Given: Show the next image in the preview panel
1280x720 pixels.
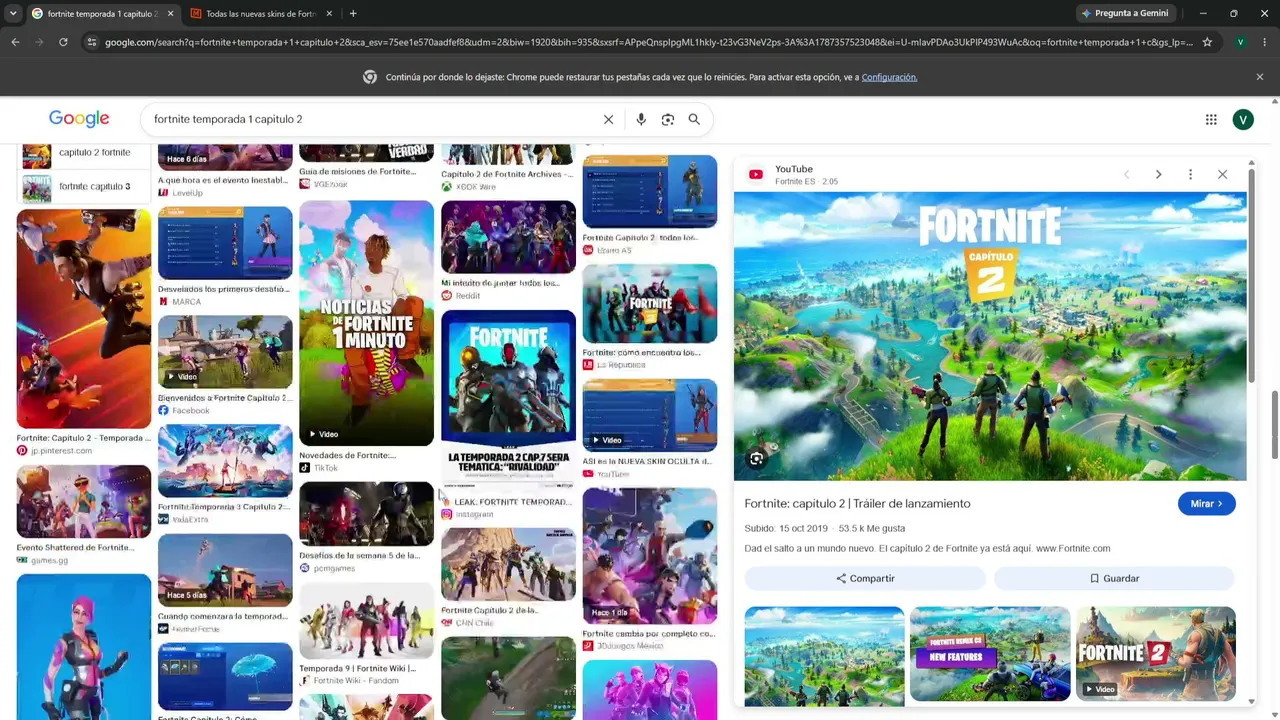Looking at the screenshot, I should pos(1158,174).
